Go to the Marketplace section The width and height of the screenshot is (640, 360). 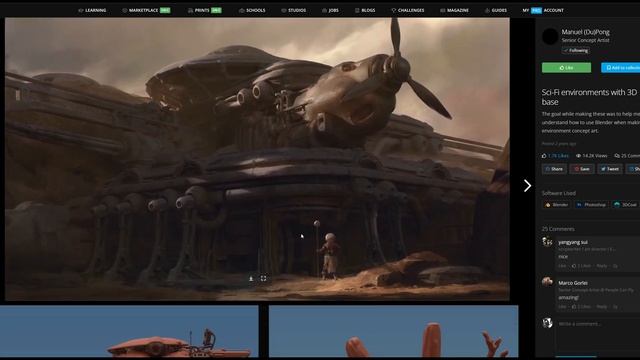pyautogui.click(x=146, y=10)
